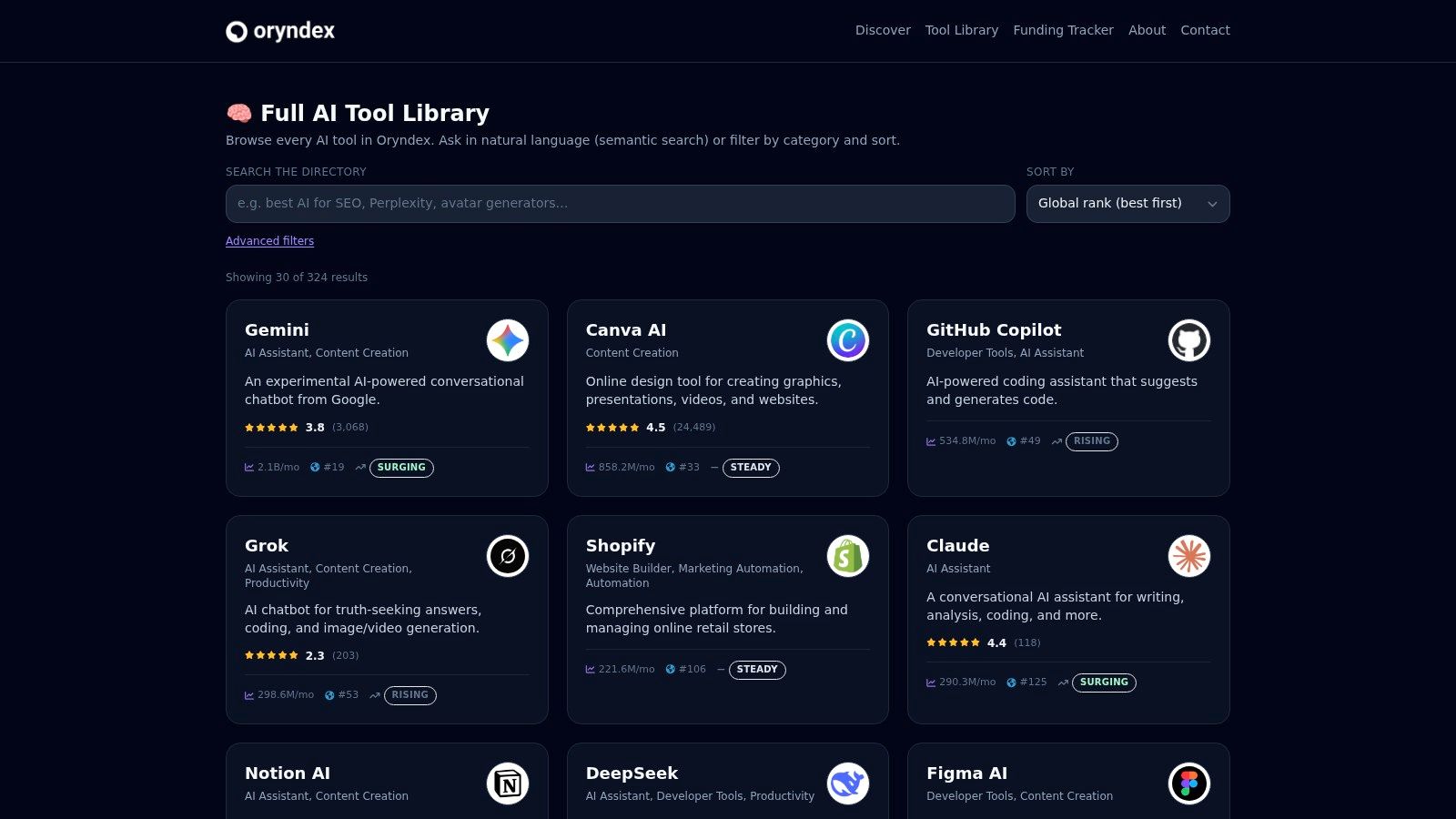
Task: Visit the Contact page link
Action: tap(1206, 30)
